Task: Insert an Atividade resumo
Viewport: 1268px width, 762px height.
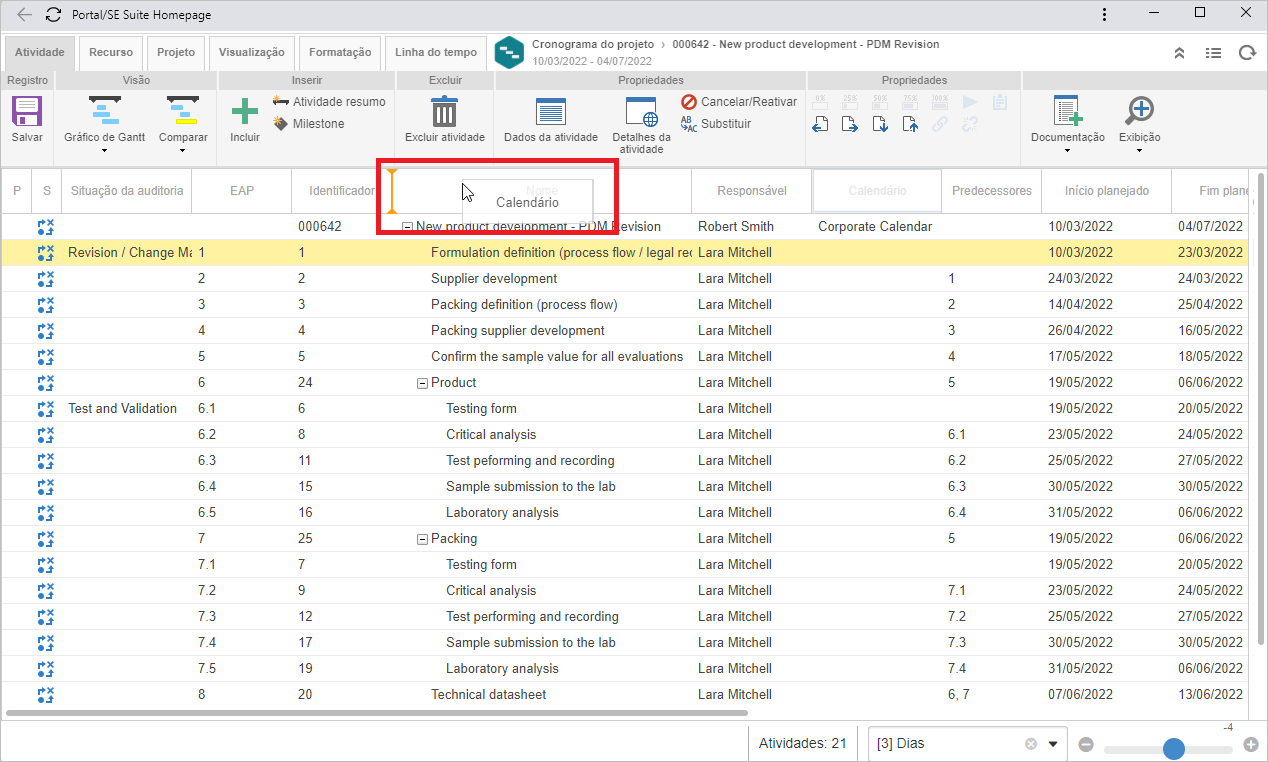Action: pos(328,102)
